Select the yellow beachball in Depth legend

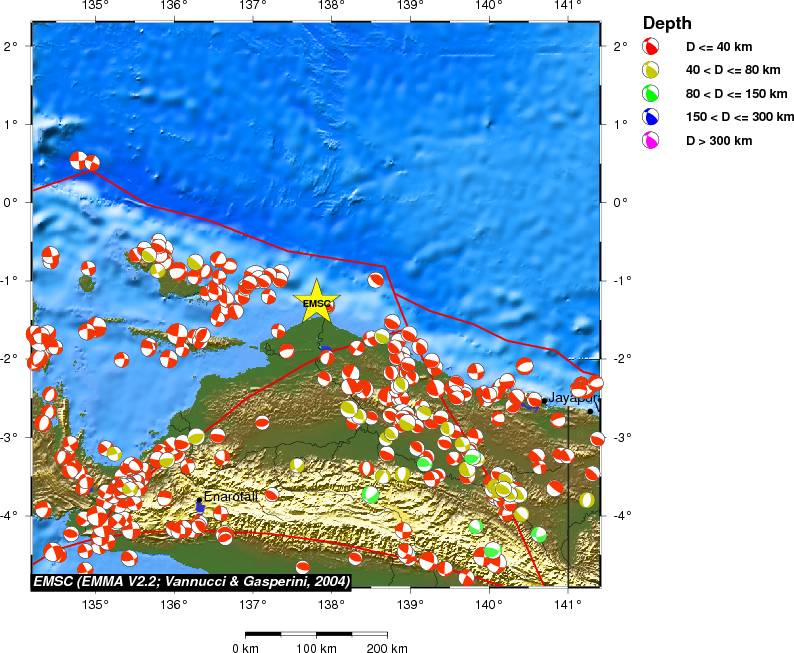tap(651, 70)
